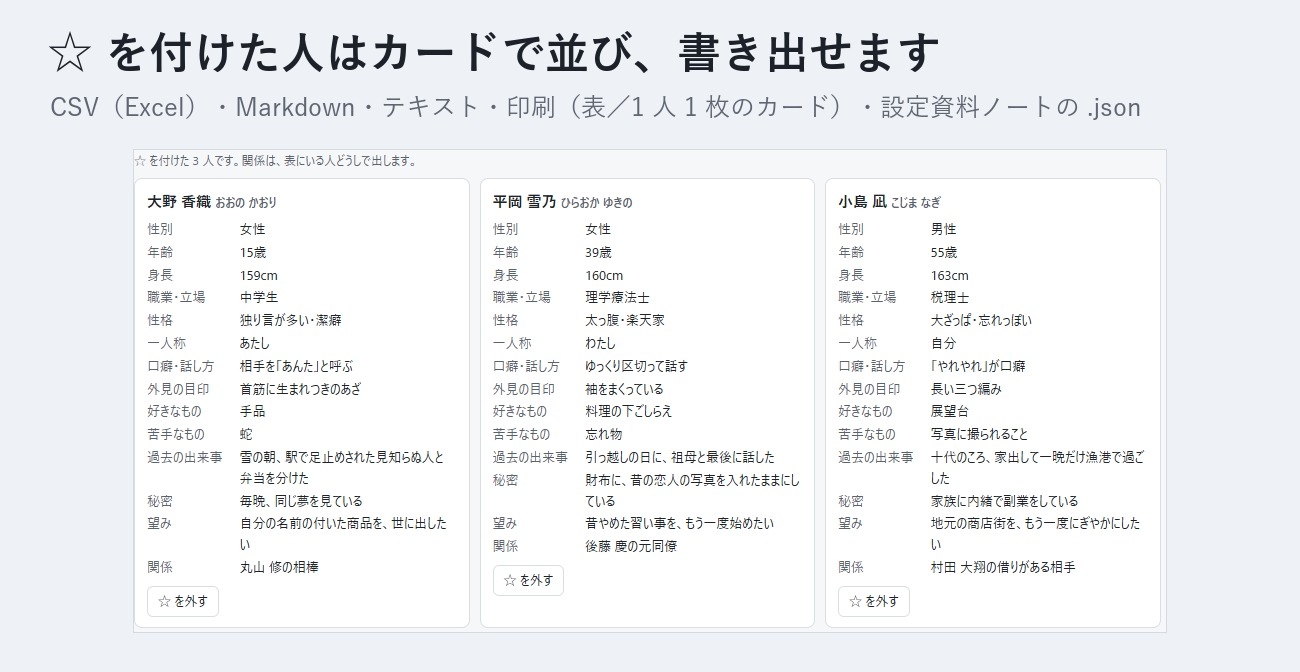1300x672 pixels.
Task: Click favorite thing 料理の下ごしらえ
Action: [629, 411]
